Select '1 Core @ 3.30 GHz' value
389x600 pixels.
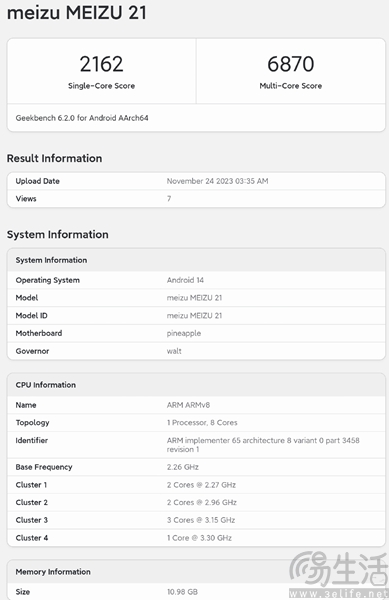(199, 538)
